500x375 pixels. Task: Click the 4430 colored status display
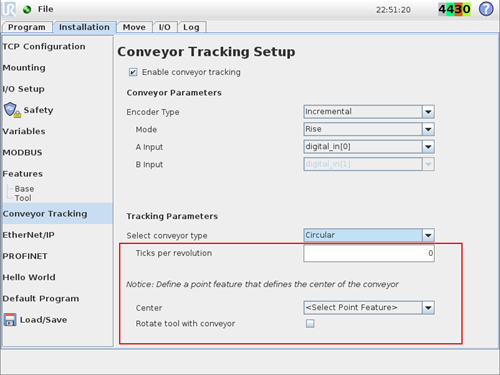[x=454, y=9]
